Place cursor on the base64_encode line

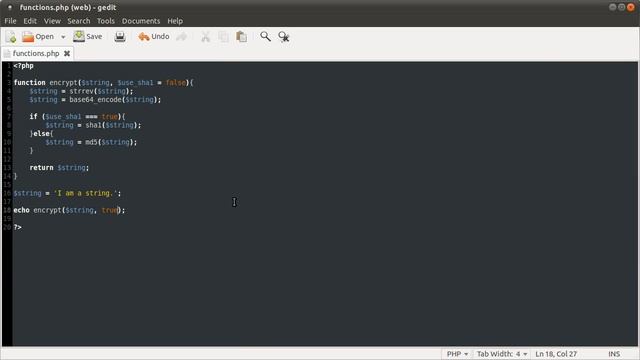coord(95,100)
